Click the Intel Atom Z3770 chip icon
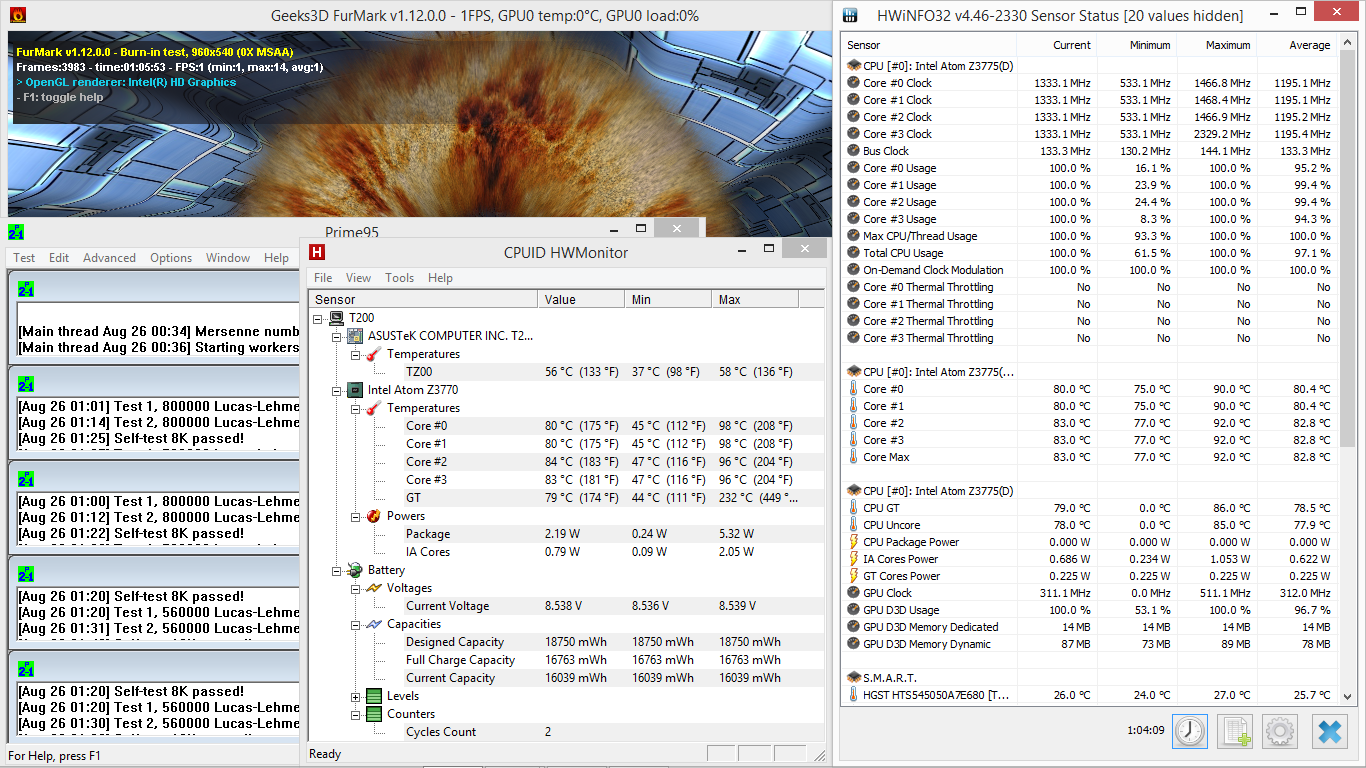This screenshot has height=768, width=1366. click(x=355, y=390)
